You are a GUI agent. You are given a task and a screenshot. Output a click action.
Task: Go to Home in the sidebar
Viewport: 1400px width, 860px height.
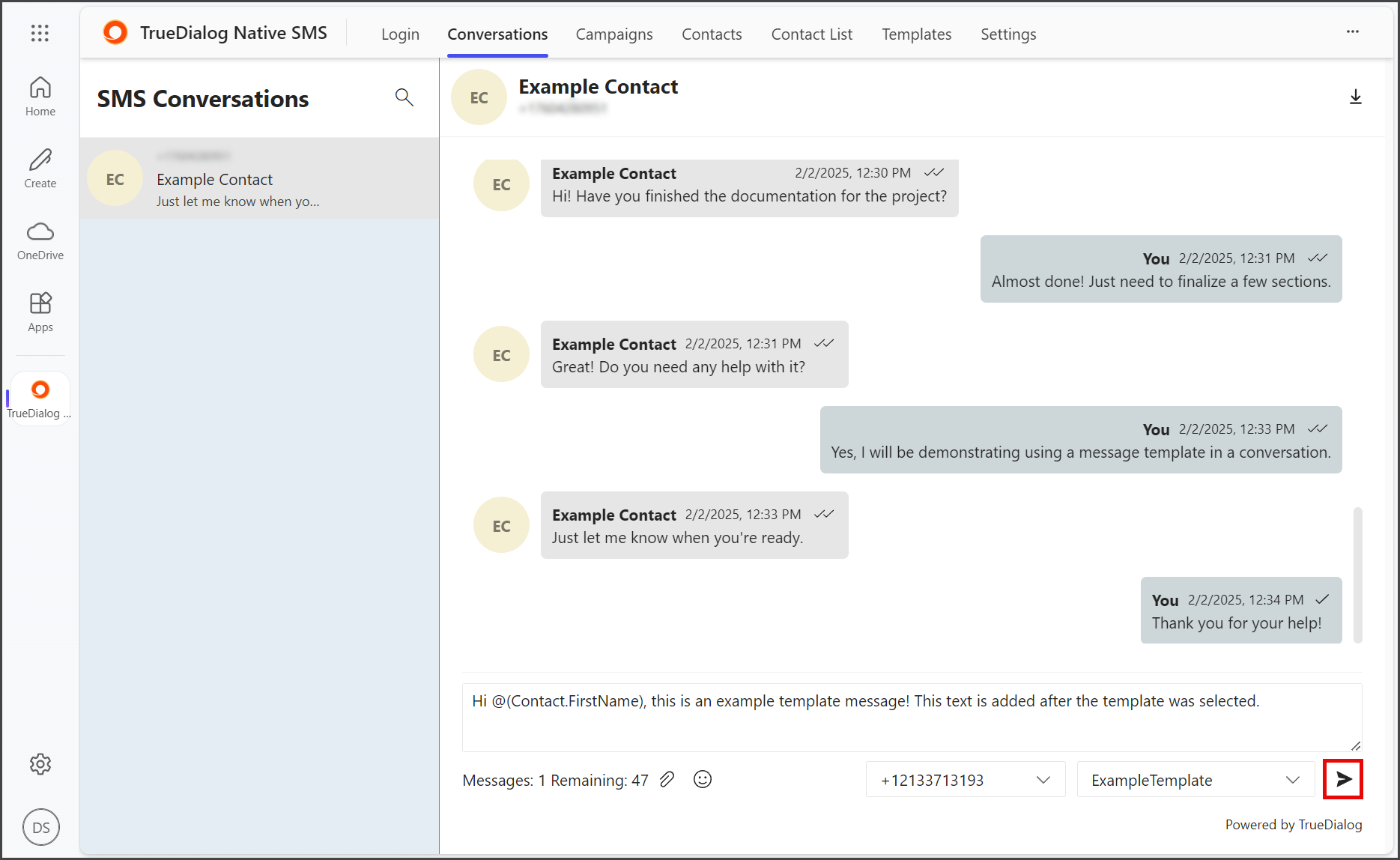tap(40, 97)
